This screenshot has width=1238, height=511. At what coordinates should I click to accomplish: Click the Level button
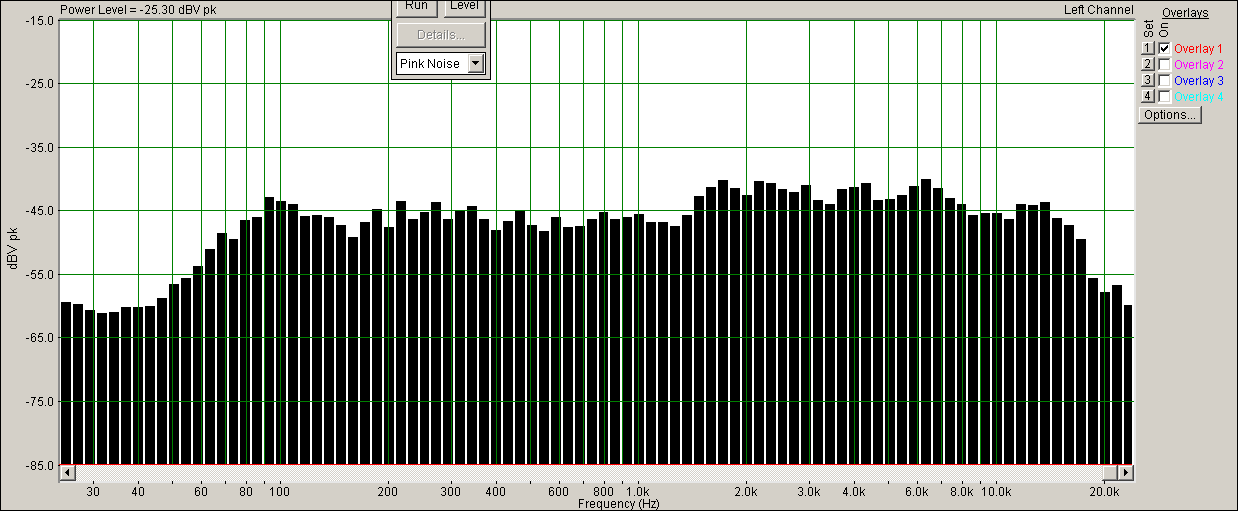(x=464, y=7)
